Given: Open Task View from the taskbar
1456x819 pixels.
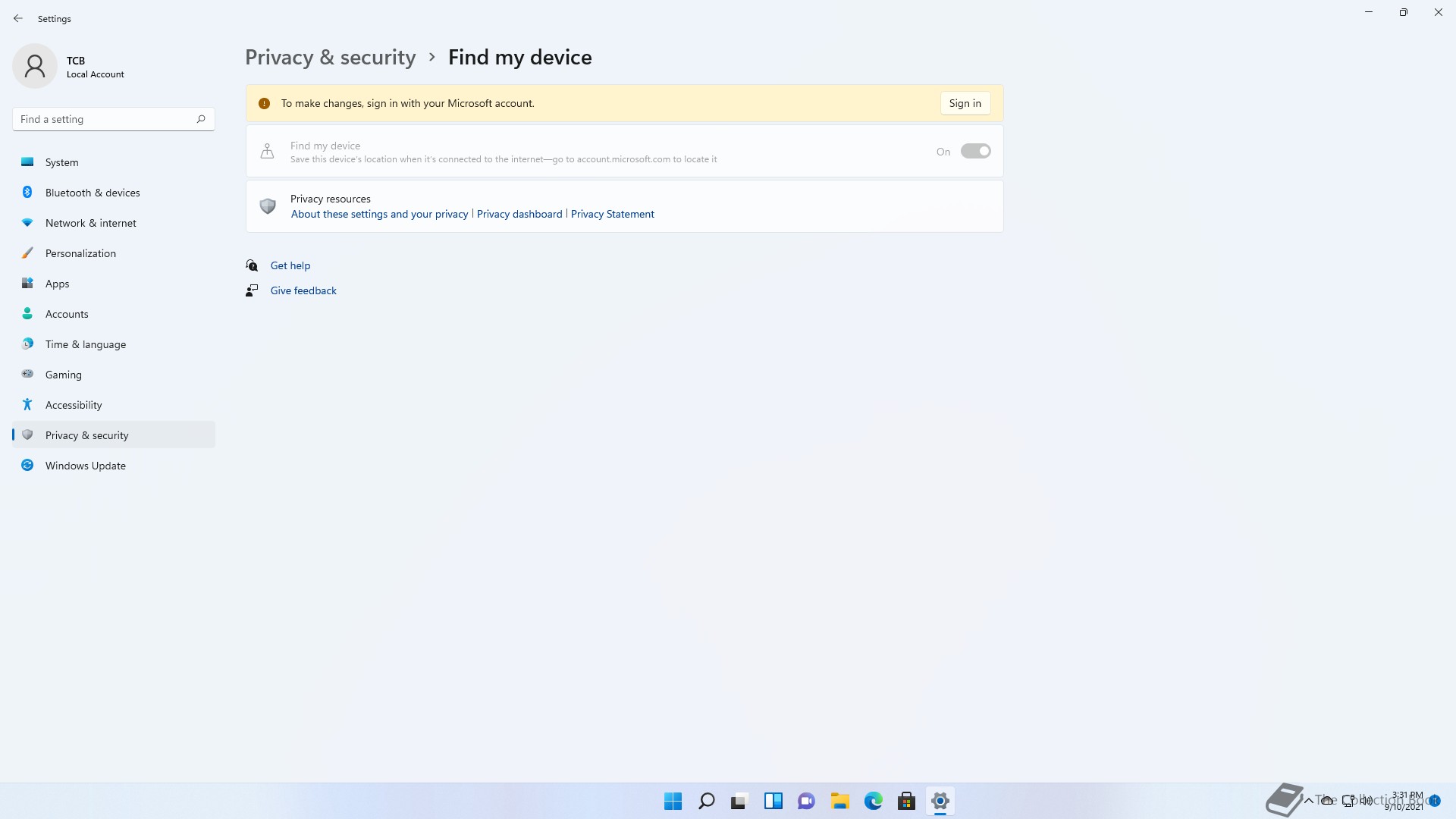Looking at the screenshot, I should (739, 801).
